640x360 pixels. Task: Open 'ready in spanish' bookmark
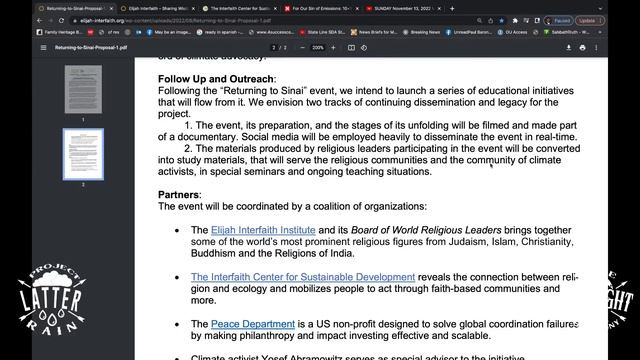click(220, 32)
